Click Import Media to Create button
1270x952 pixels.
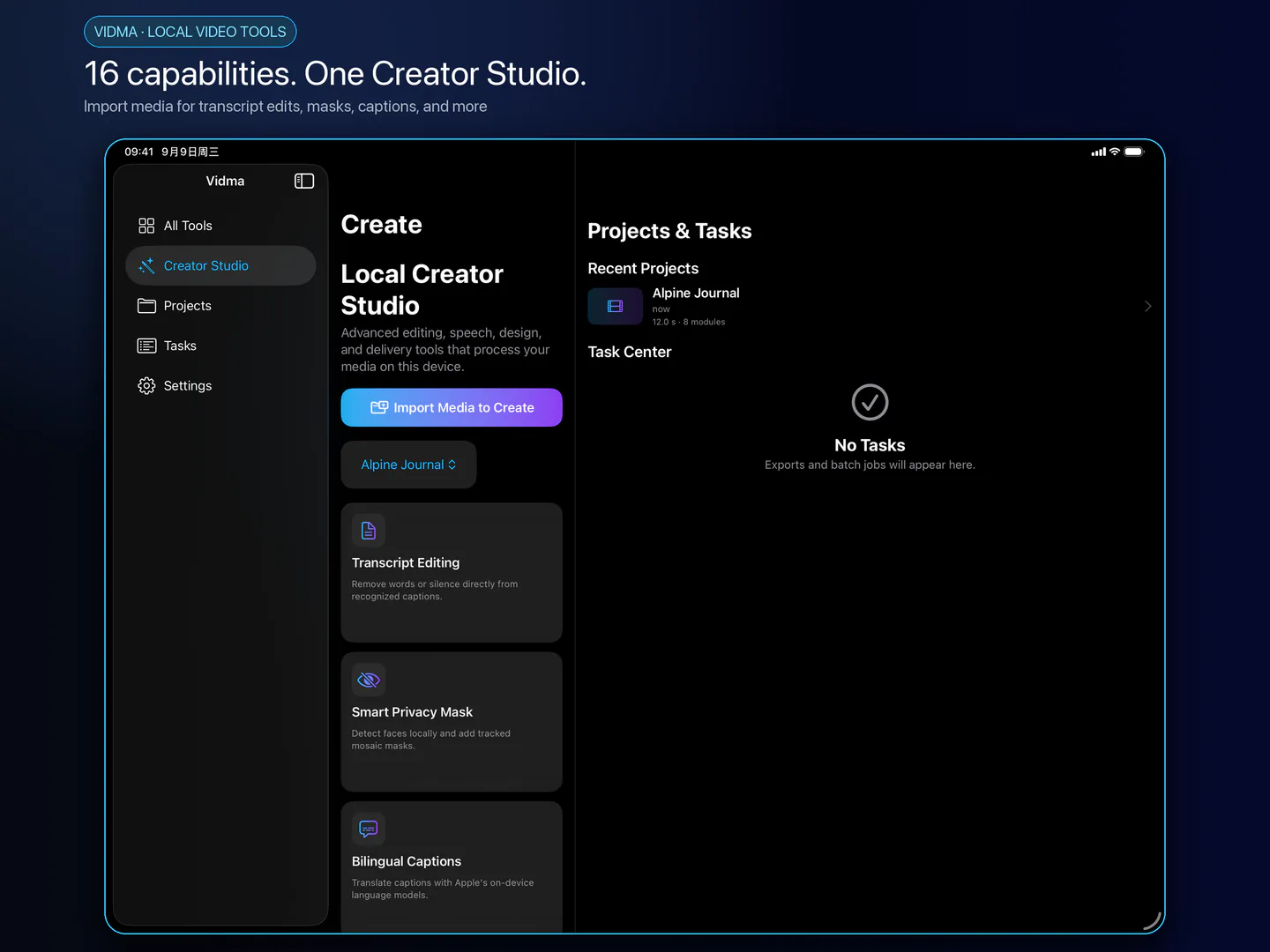[452, 407]
